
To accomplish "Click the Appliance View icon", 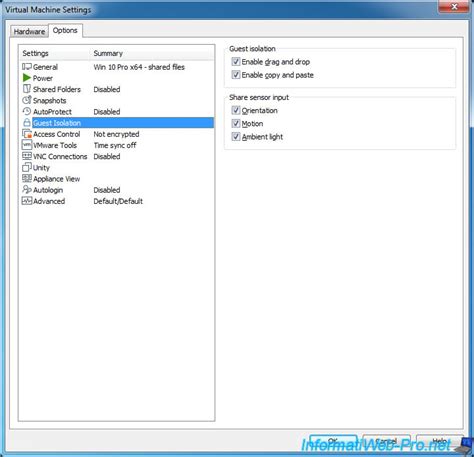I will point(27,178).
